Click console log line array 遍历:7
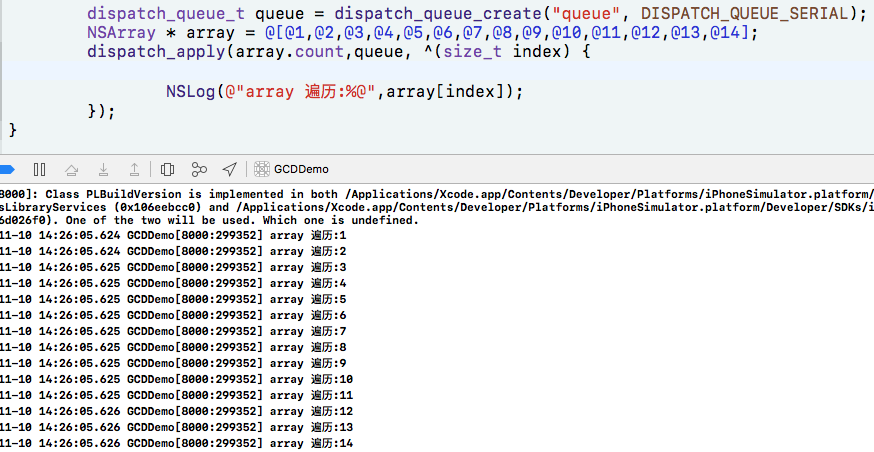874x452 pixels. (x=173, y=332)
